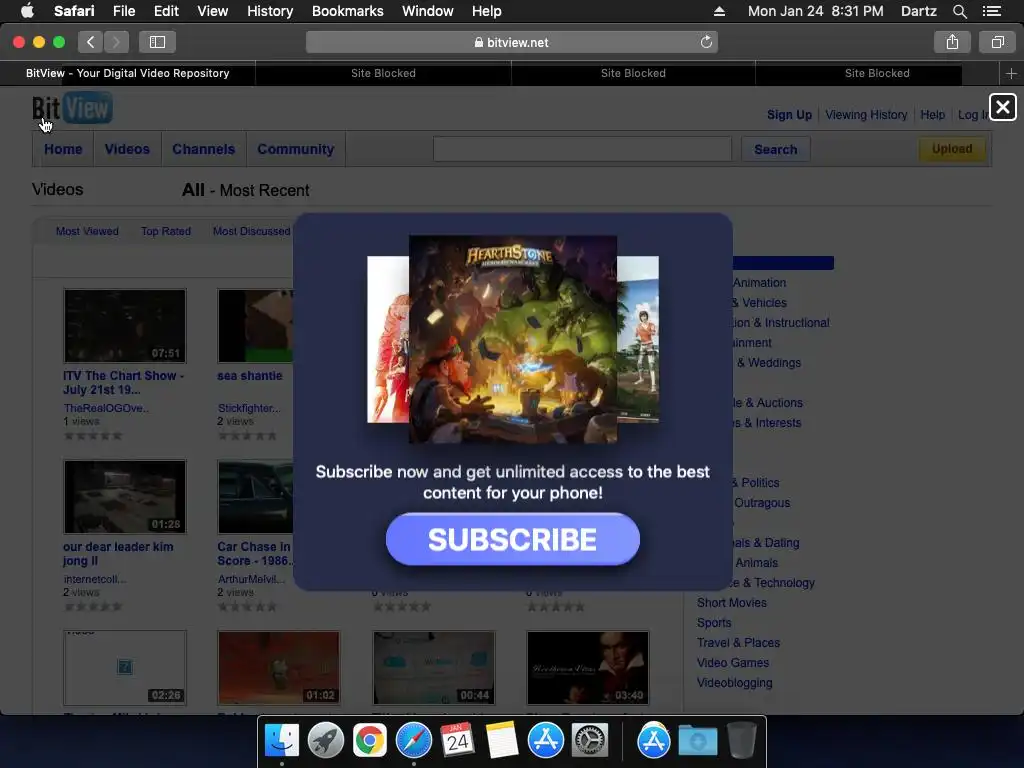Go to the Home navigation tab
The width and height of the screenshot is (1024, 768).
(x=63, y=149)
